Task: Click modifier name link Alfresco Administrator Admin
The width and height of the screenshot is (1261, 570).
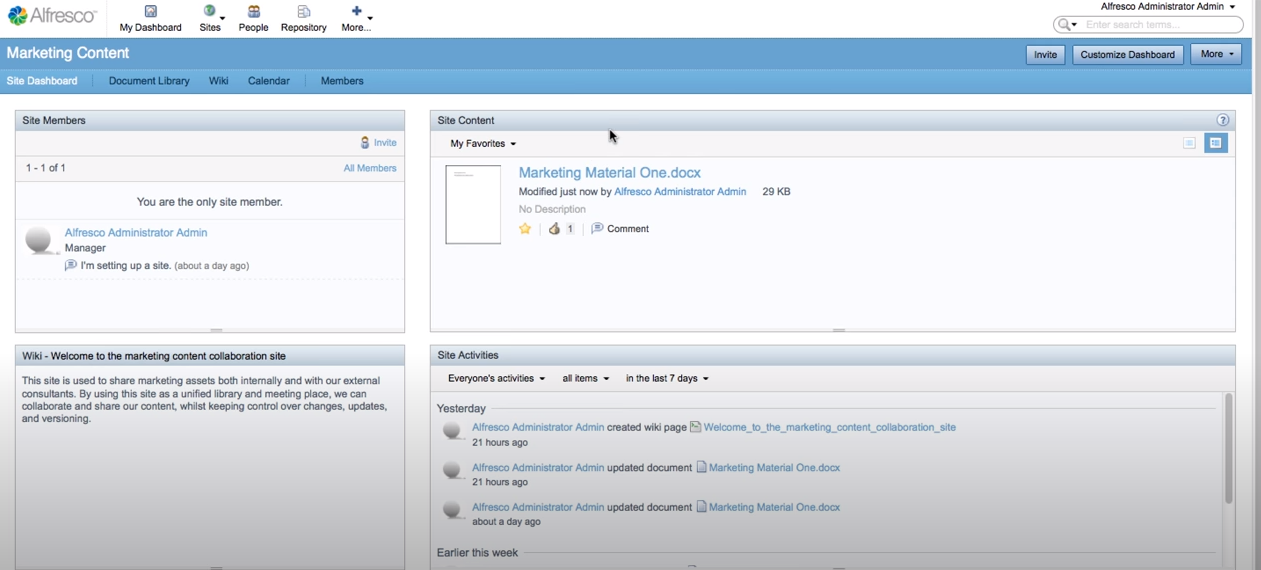Action: (680, 192)
